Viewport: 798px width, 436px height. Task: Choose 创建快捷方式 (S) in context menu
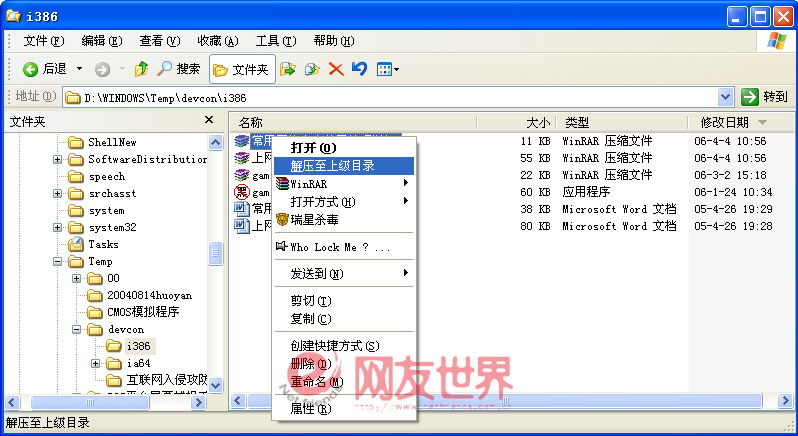344,346
